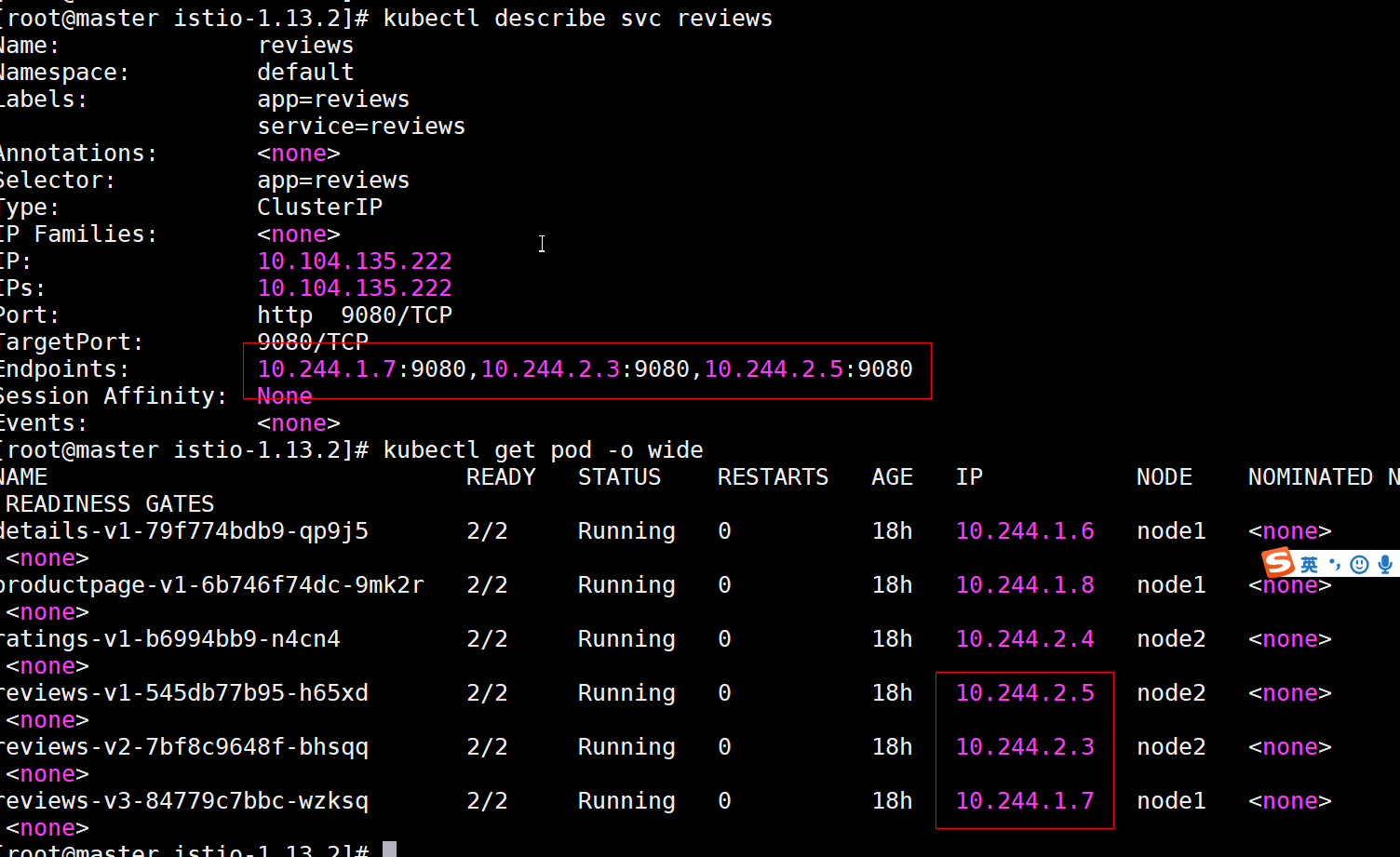Click the READY column header
Screen dimensions: 1400x857
point(501,477)
